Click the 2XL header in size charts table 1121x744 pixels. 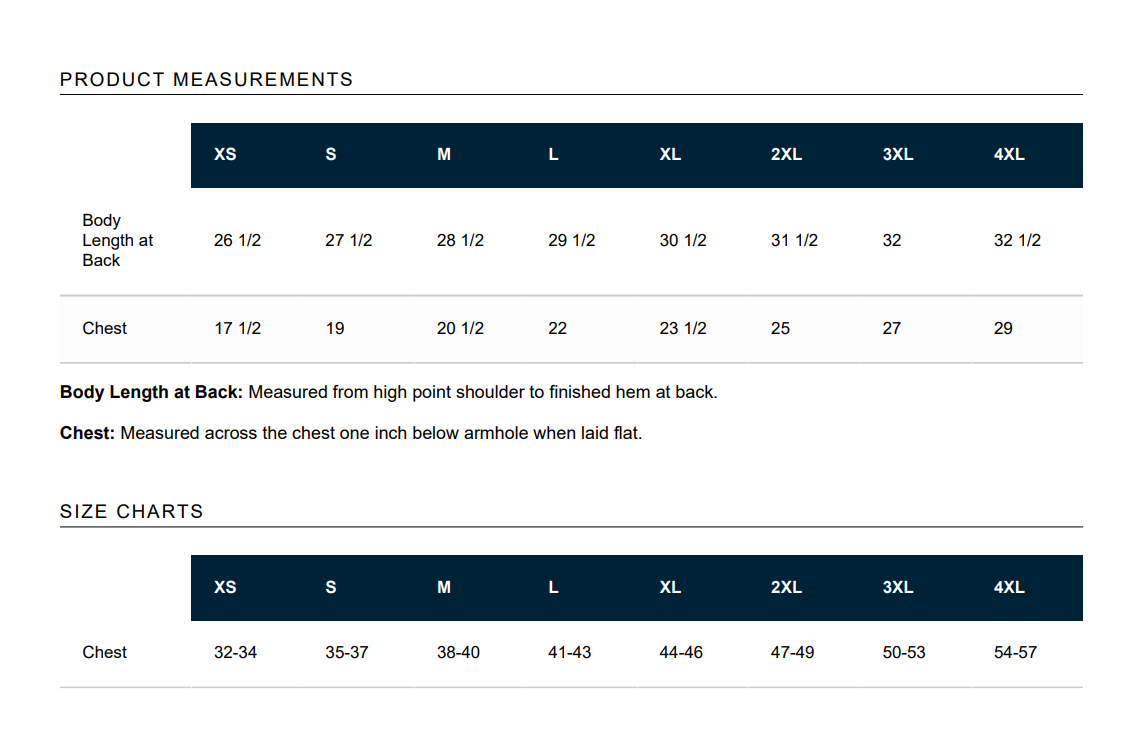(x=786, y=587)
